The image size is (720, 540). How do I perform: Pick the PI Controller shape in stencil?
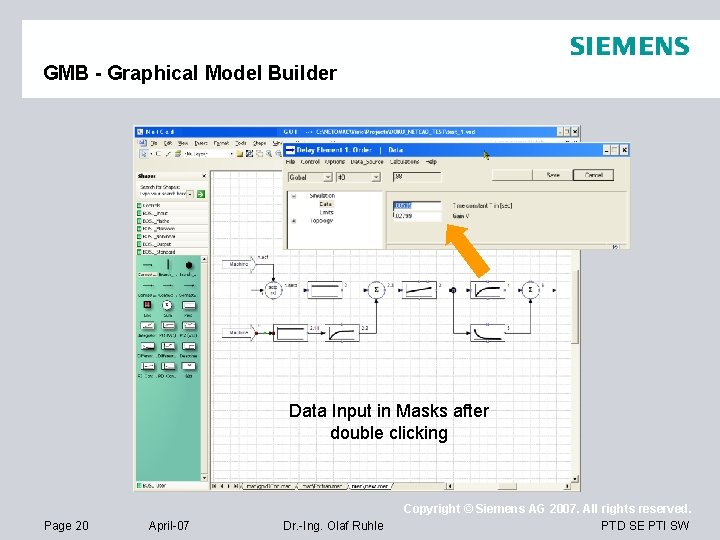(147, 366)
